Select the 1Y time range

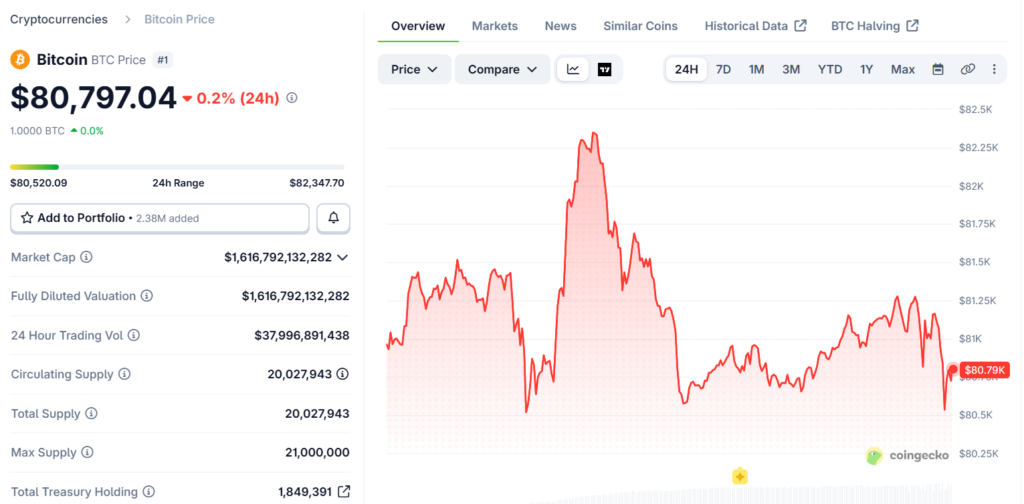[867, 69]
